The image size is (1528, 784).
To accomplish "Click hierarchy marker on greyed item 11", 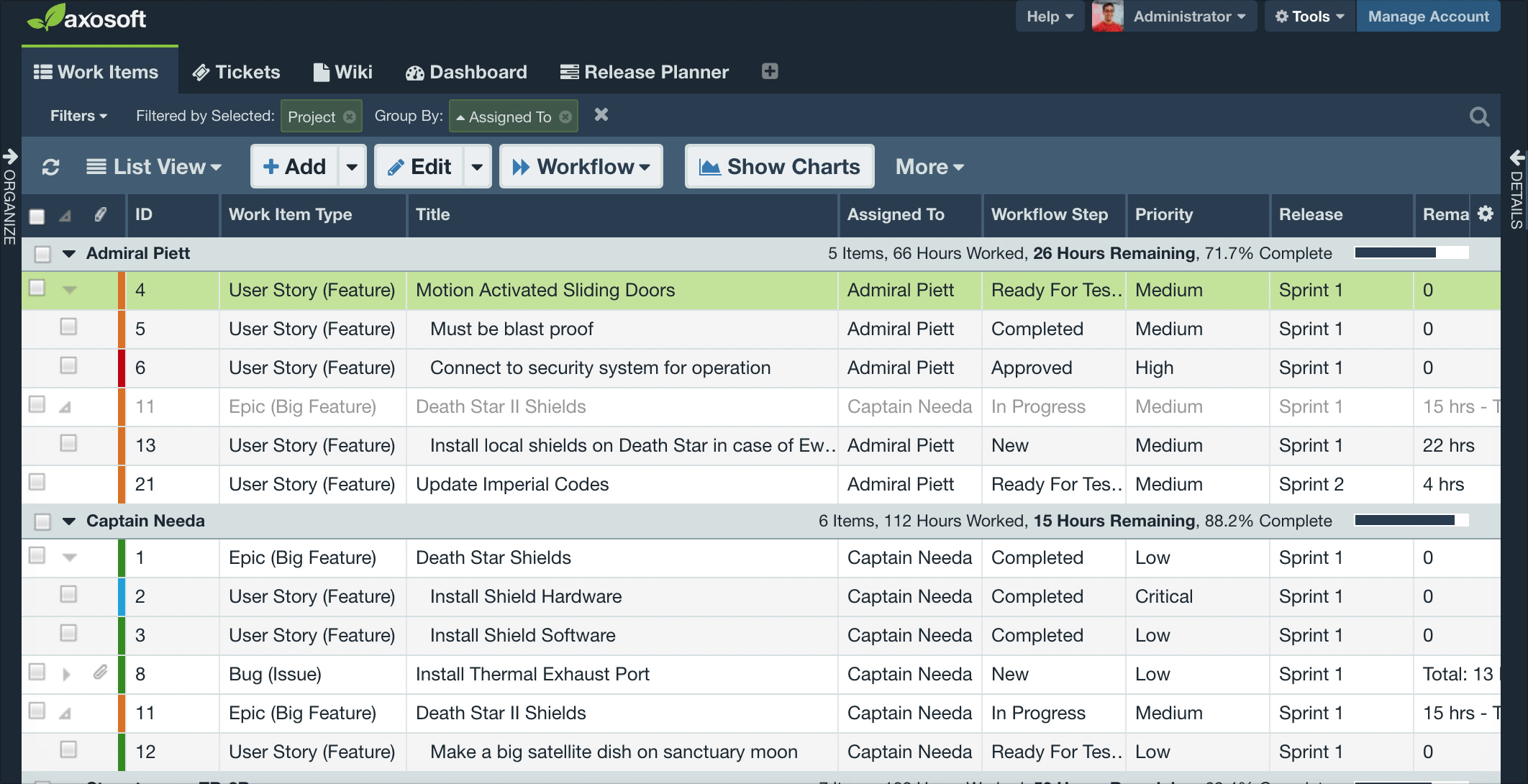I will pyautogui.click(x=65, y=407).
